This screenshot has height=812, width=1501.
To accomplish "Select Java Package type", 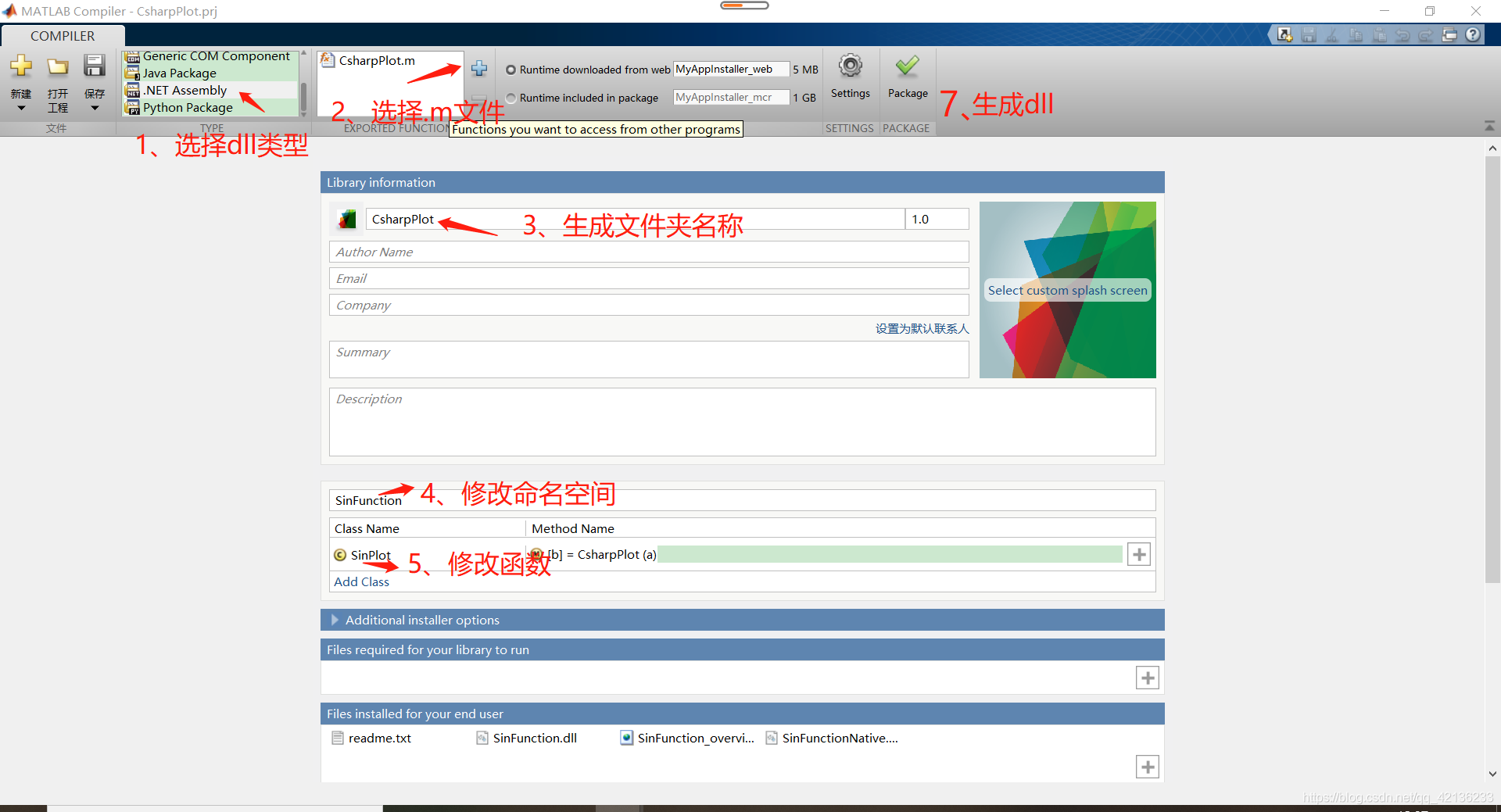I will (210, 73).
